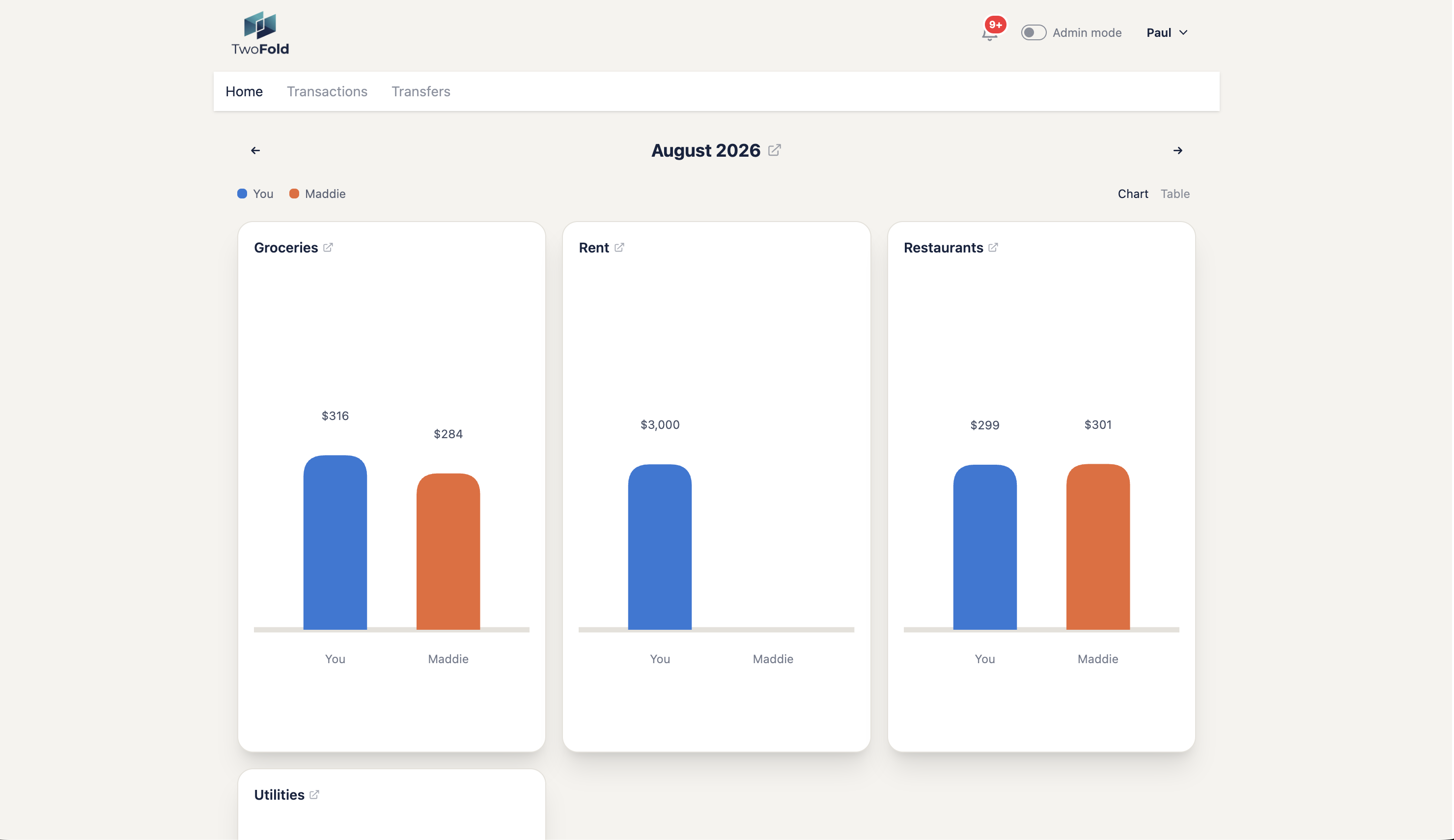The image size is (1454, 840).
Task: Open August 2026 external link icon
Action: (x=775, y=150)
